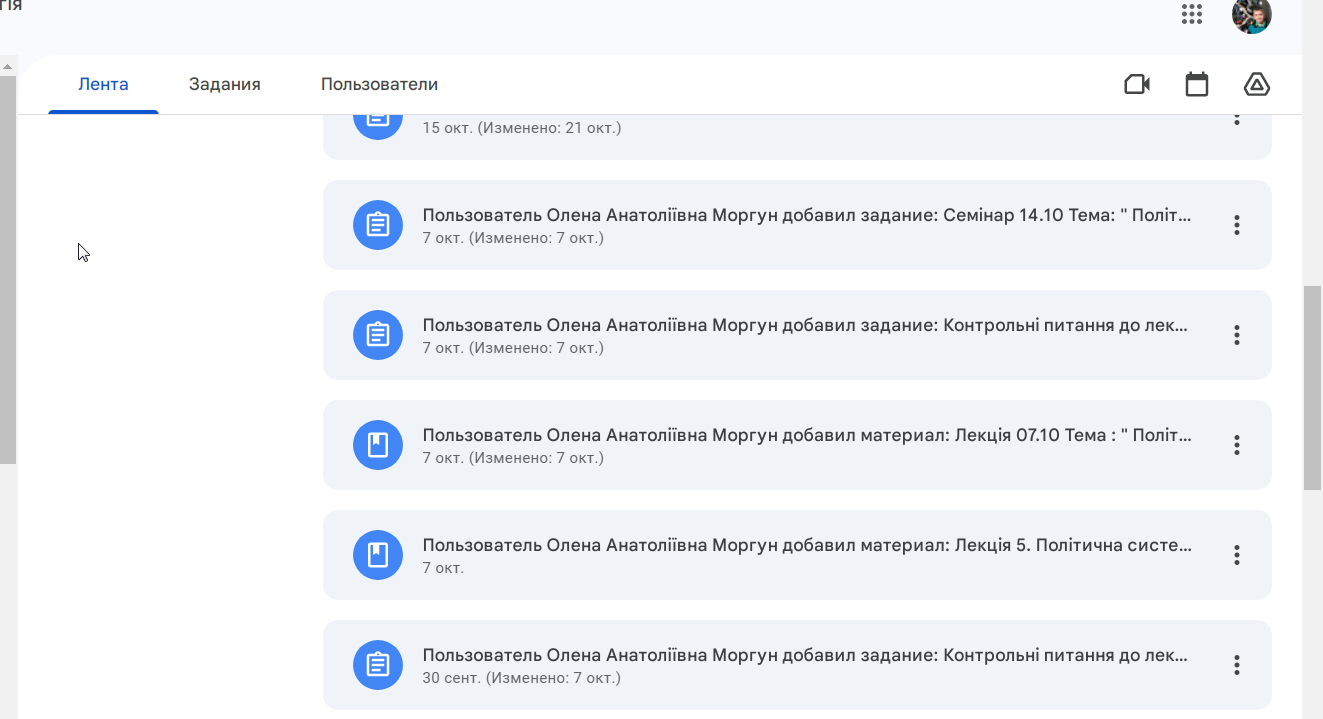Open the class Drive folder

point(1257,84)
